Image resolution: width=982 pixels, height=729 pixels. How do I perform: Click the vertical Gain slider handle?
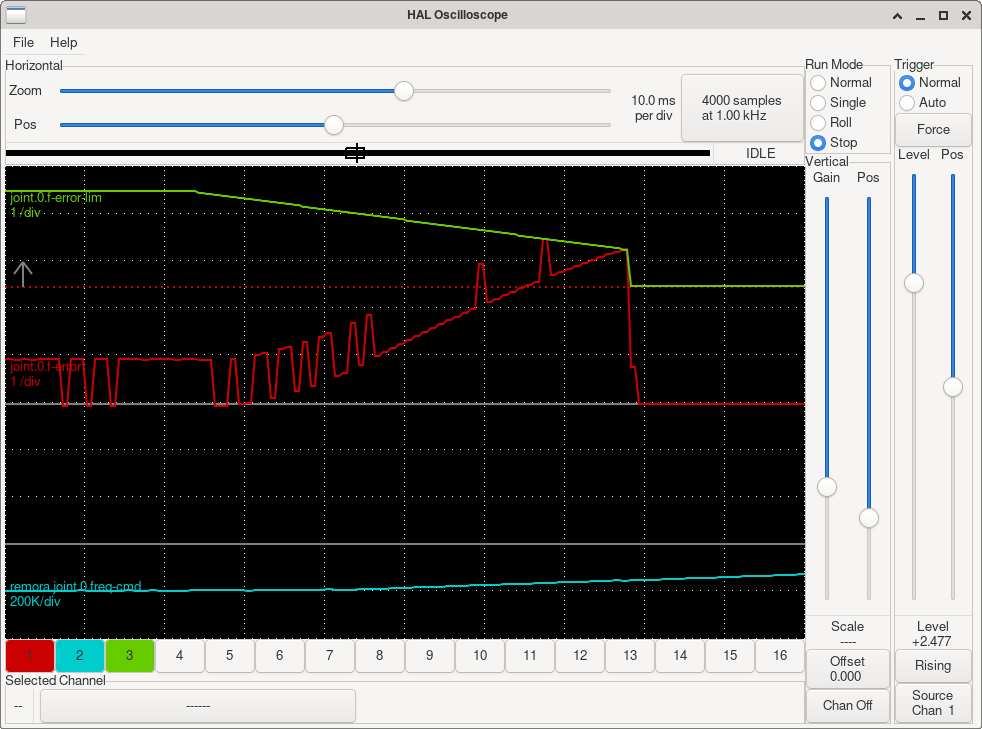[827, 487]
